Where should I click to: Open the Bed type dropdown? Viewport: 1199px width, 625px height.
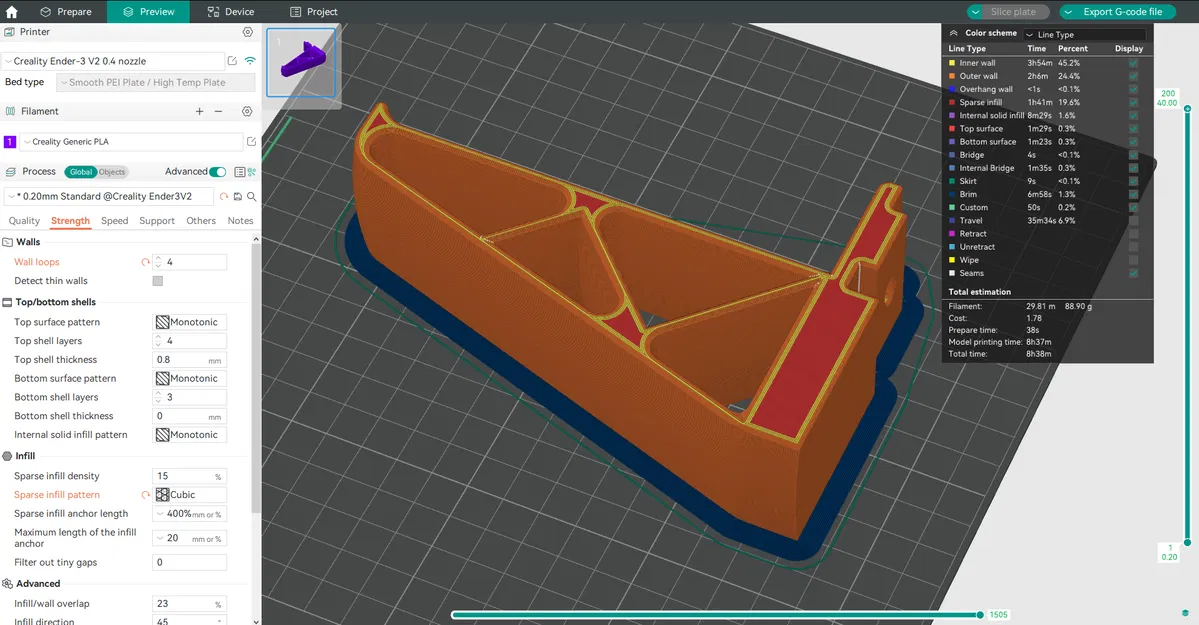[x=156, y=83]
